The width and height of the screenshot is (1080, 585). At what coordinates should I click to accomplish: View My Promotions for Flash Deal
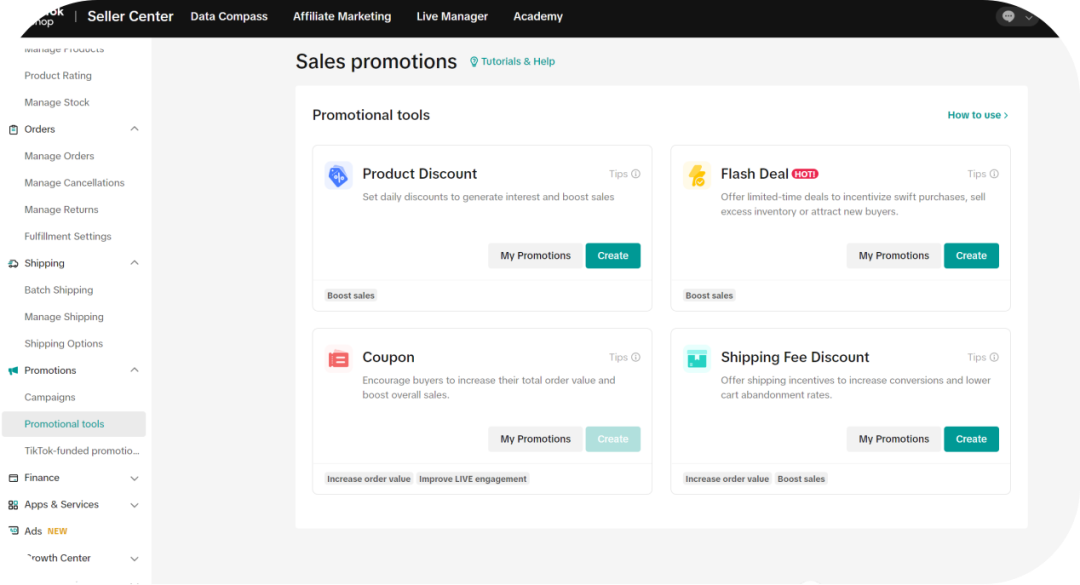pyautogui.click(x=893, y=256)
